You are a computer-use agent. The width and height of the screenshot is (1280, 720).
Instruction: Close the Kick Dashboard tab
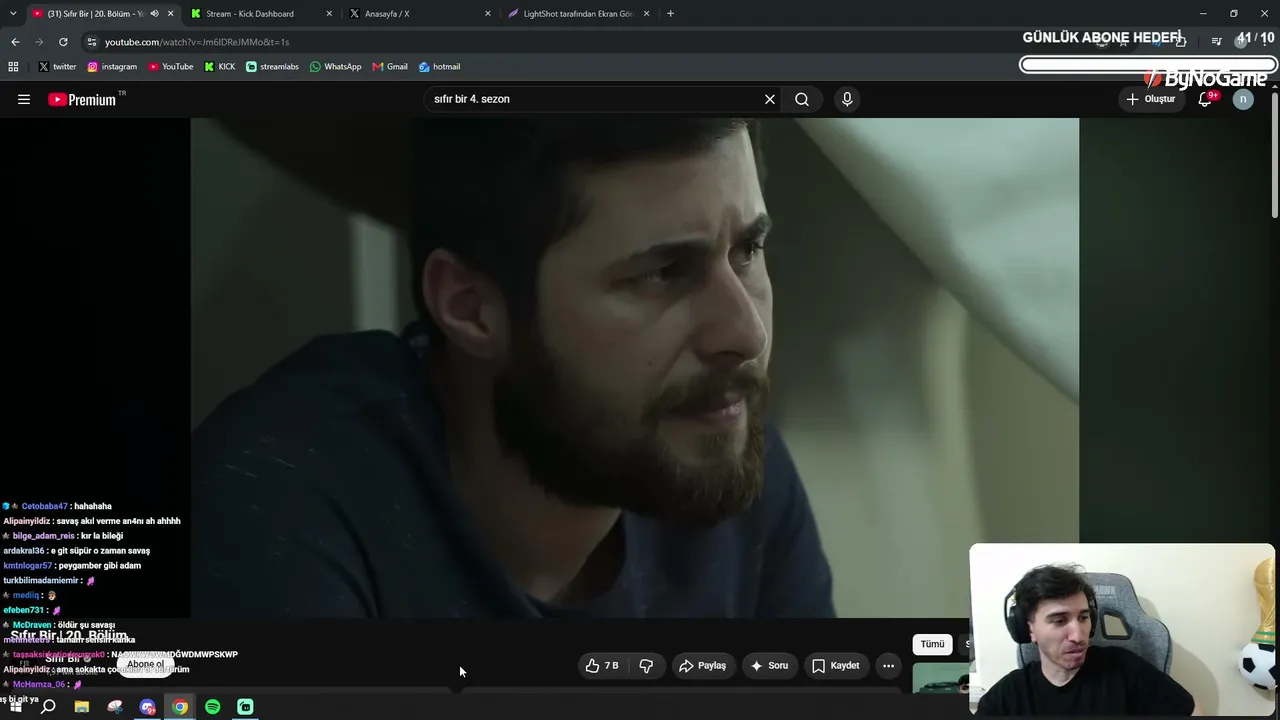329,14
